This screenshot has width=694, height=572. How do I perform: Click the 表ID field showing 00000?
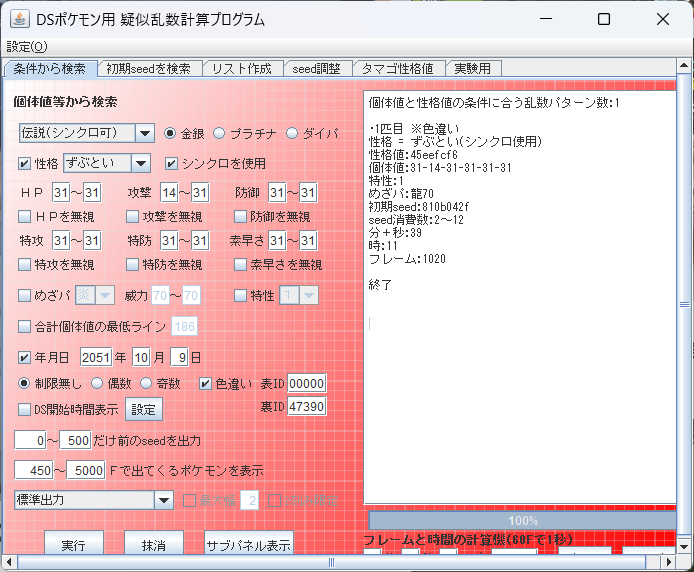307,383
